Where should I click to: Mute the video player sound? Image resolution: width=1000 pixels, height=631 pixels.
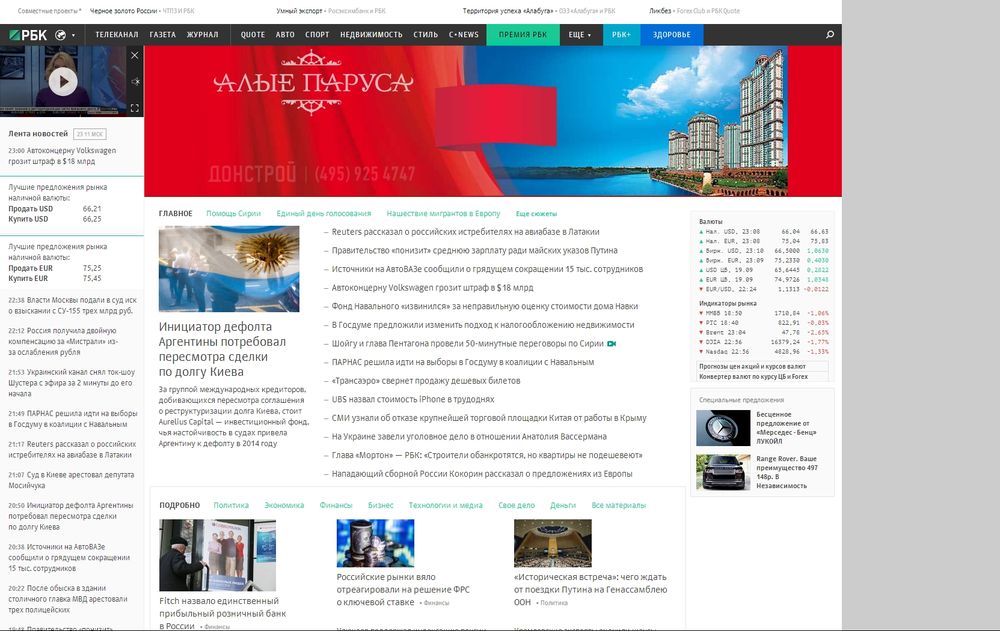pos(135,82)
